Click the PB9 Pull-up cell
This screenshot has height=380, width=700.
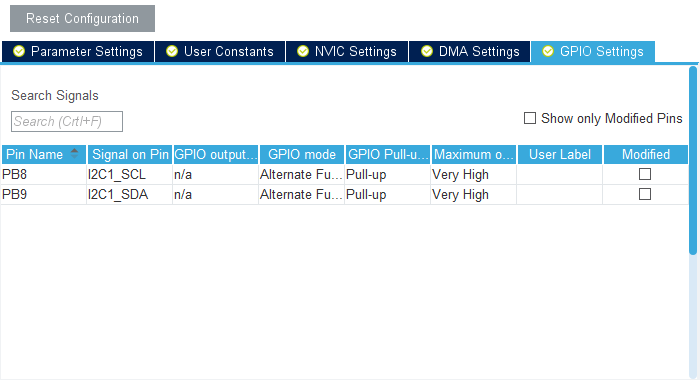click(x=388, y=195)
